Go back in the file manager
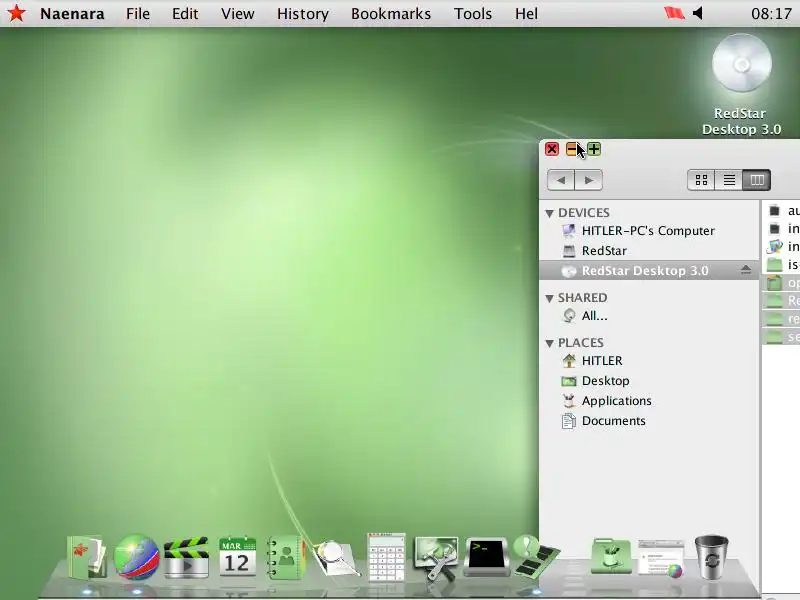Image resolution: width=800 pixels, height=600 pixels. tap(561, 180)
